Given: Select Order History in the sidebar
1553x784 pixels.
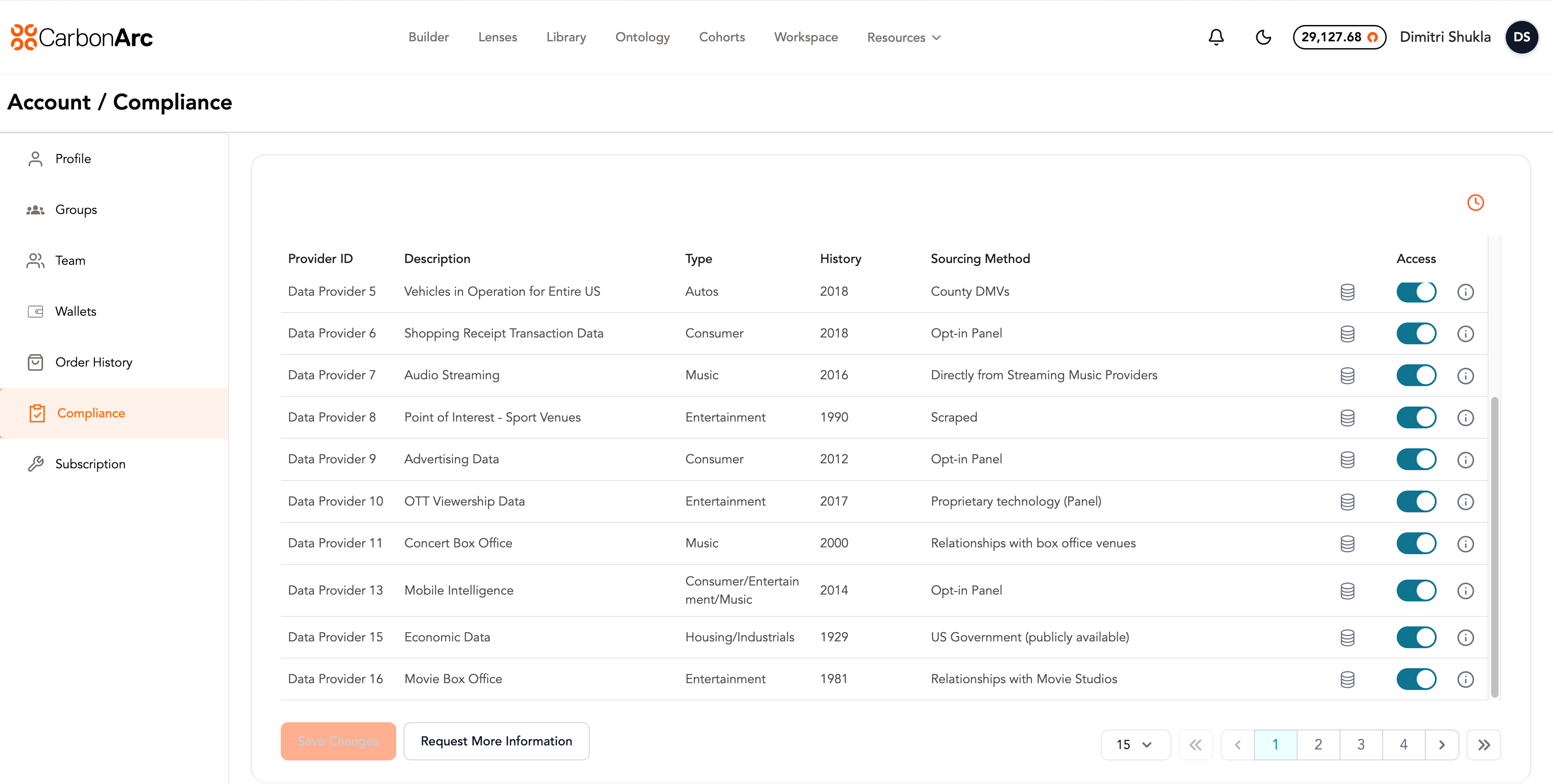Looking at the screenshot, I should 94,362.
